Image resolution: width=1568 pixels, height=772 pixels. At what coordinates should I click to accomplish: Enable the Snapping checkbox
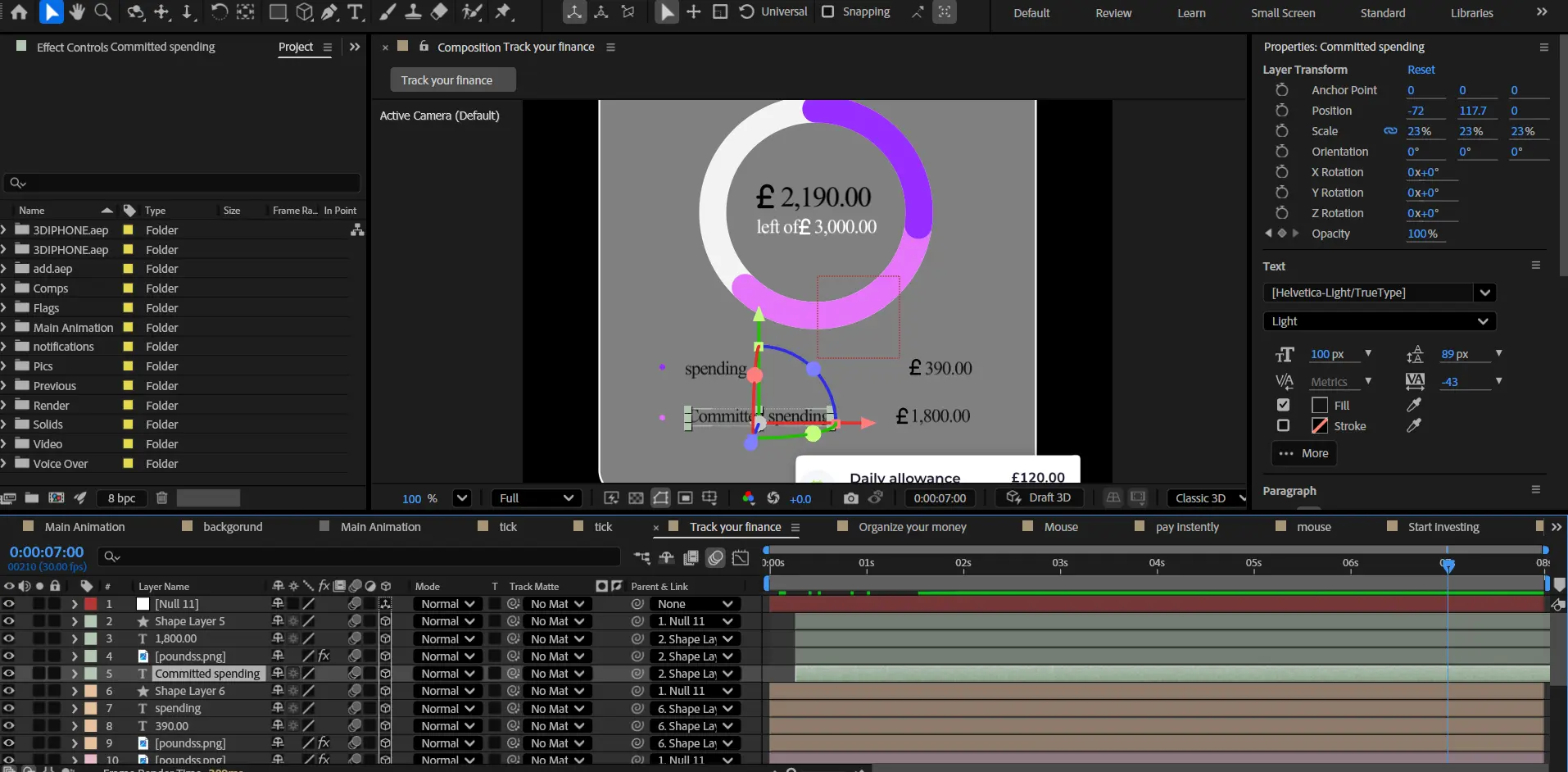pyautogui.click(x=827, y=11)
